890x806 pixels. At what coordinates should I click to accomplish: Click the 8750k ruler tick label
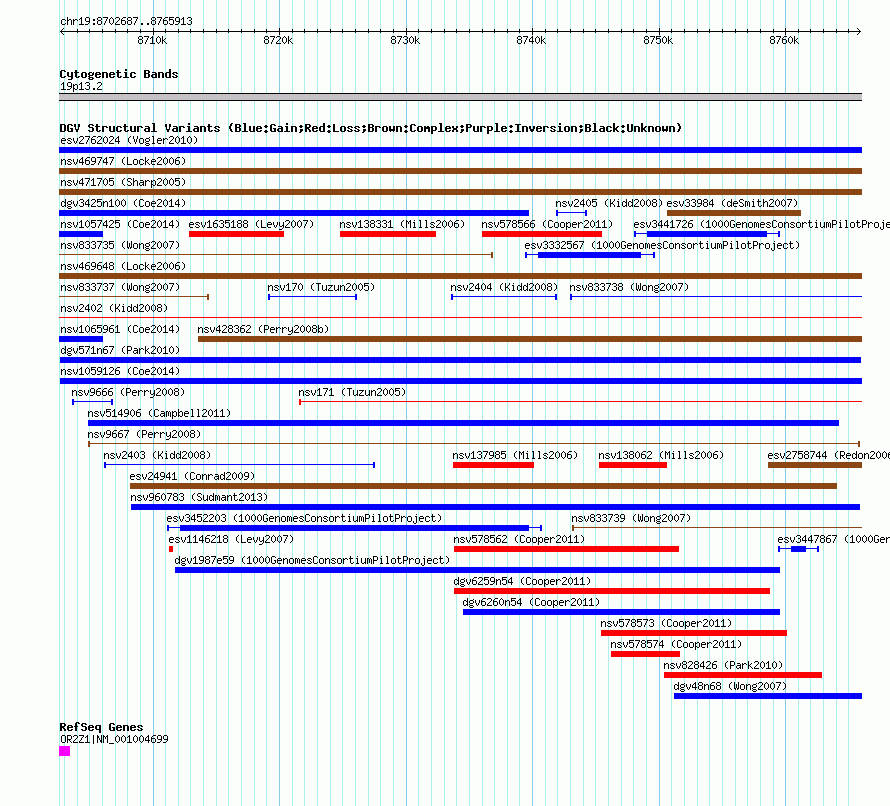point(658,40)
